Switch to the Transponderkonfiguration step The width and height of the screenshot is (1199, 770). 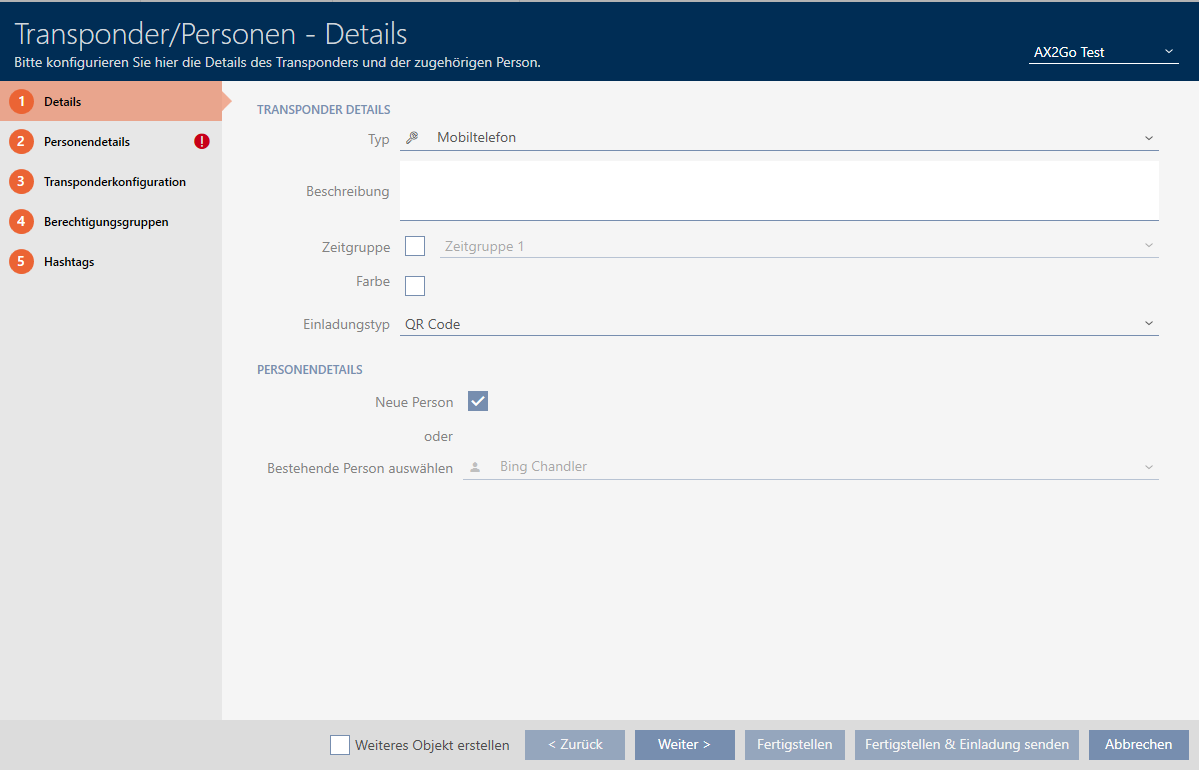[114, 182]
